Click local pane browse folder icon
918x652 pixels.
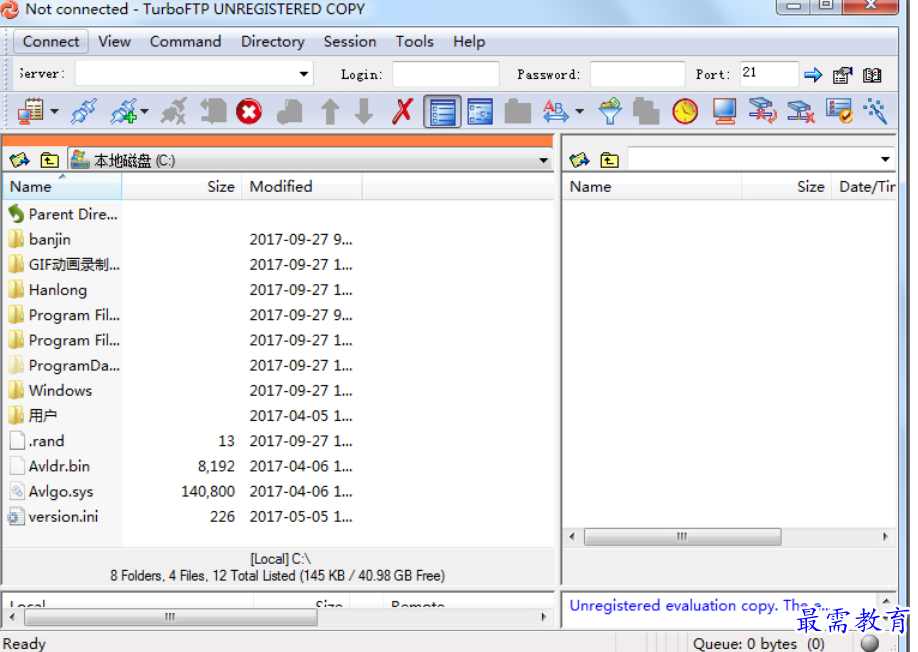pyautogui.click(x=19, y=160)
